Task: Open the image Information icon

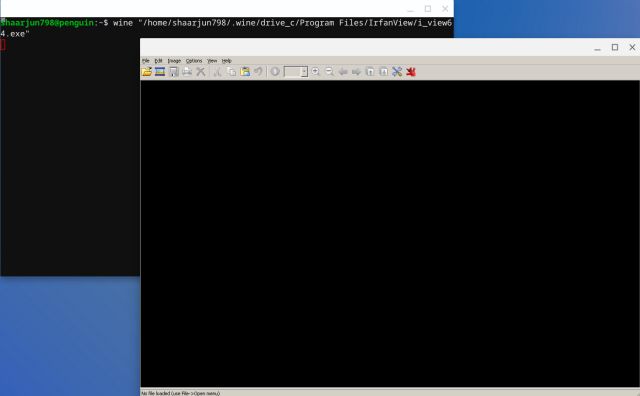Action: [275, 72]
